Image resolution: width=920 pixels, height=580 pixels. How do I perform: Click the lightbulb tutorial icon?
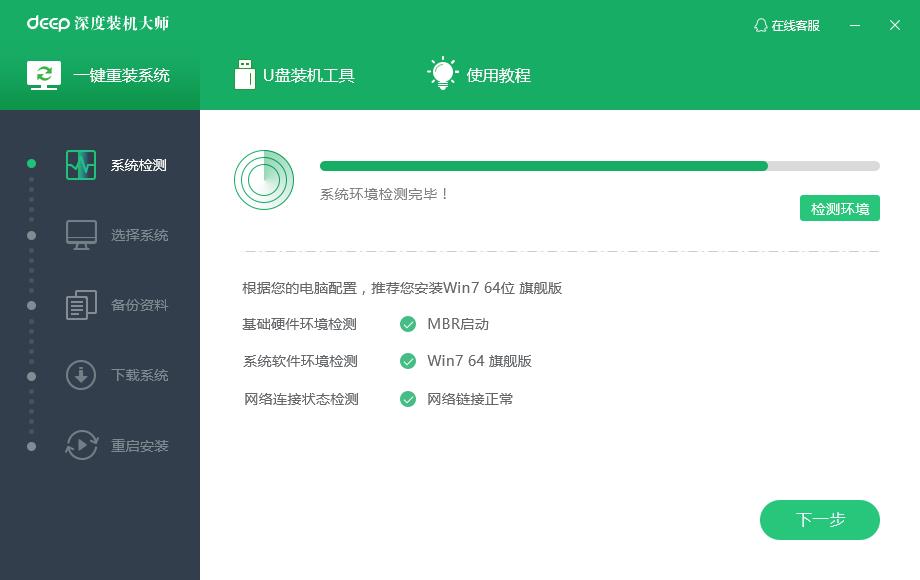(443, 75)
